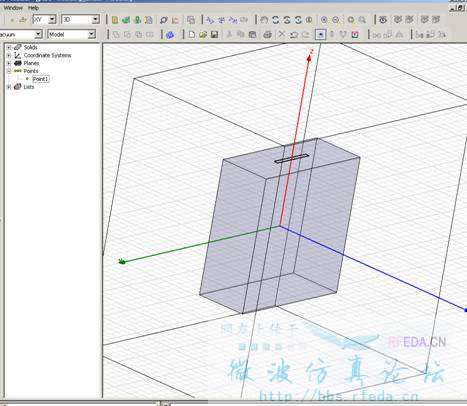
Task: Expand the Planes tree node
Action: (9, 63)
